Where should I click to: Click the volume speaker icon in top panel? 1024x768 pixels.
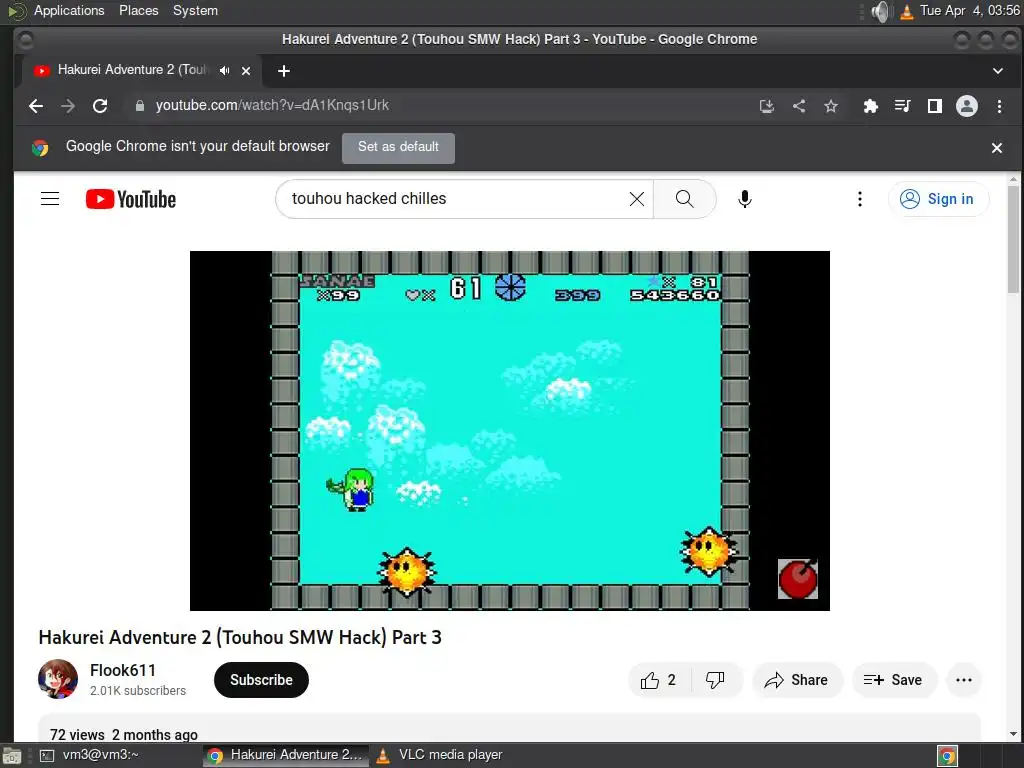pyautogui.click(x=880, y=10)
